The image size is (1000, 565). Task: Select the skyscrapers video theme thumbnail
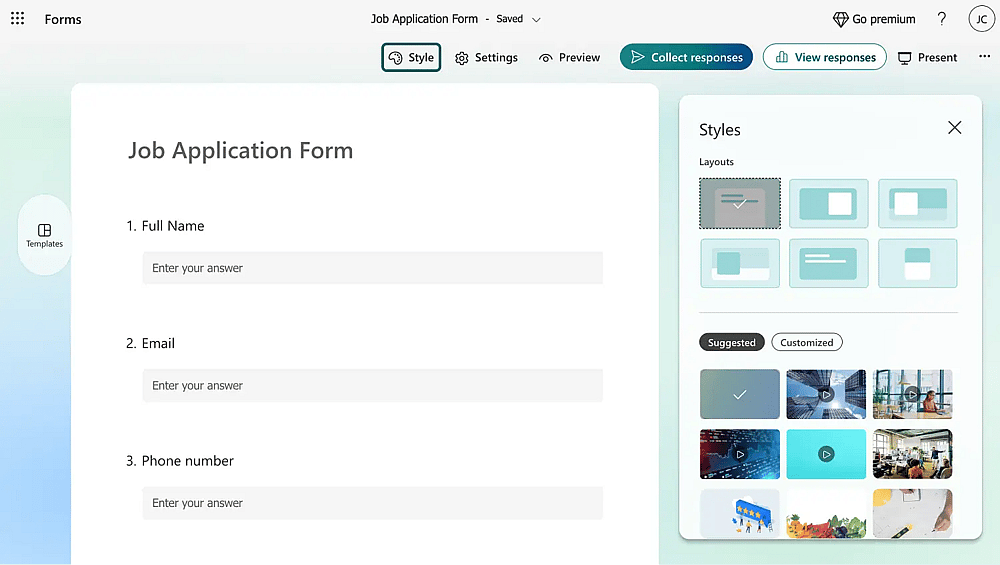(826, 394)
